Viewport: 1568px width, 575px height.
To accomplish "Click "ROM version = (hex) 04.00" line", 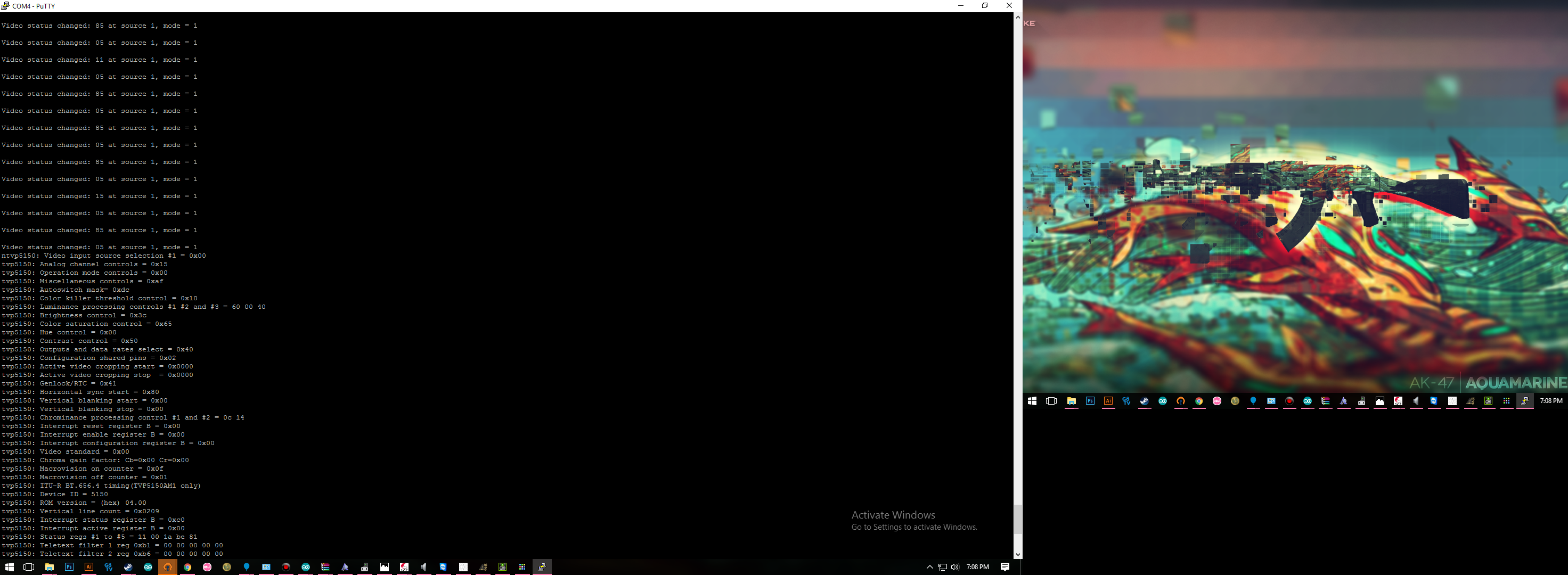I will click(73, 503).
